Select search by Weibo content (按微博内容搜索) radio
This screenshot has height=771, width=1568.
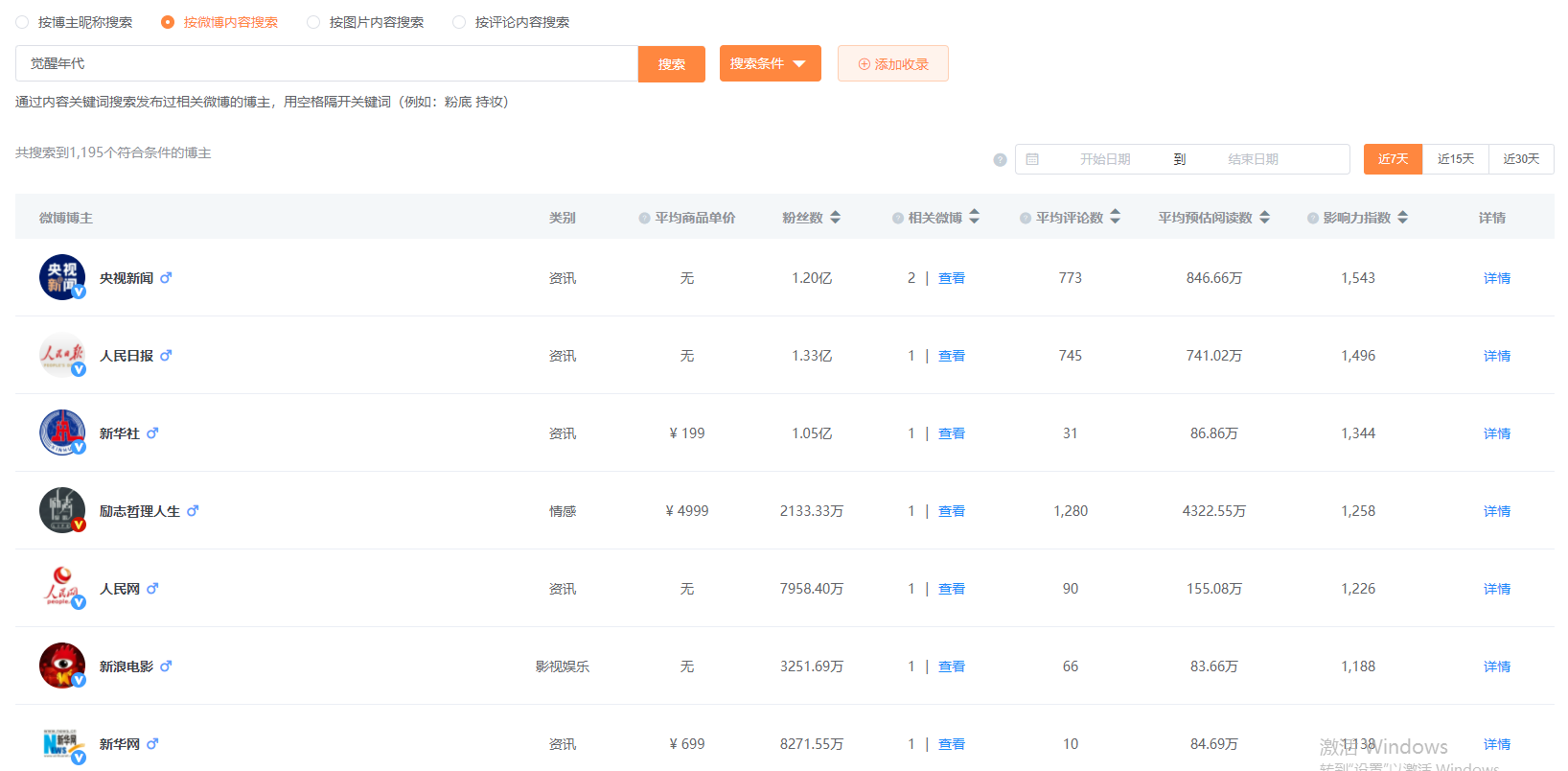[168, 22]
